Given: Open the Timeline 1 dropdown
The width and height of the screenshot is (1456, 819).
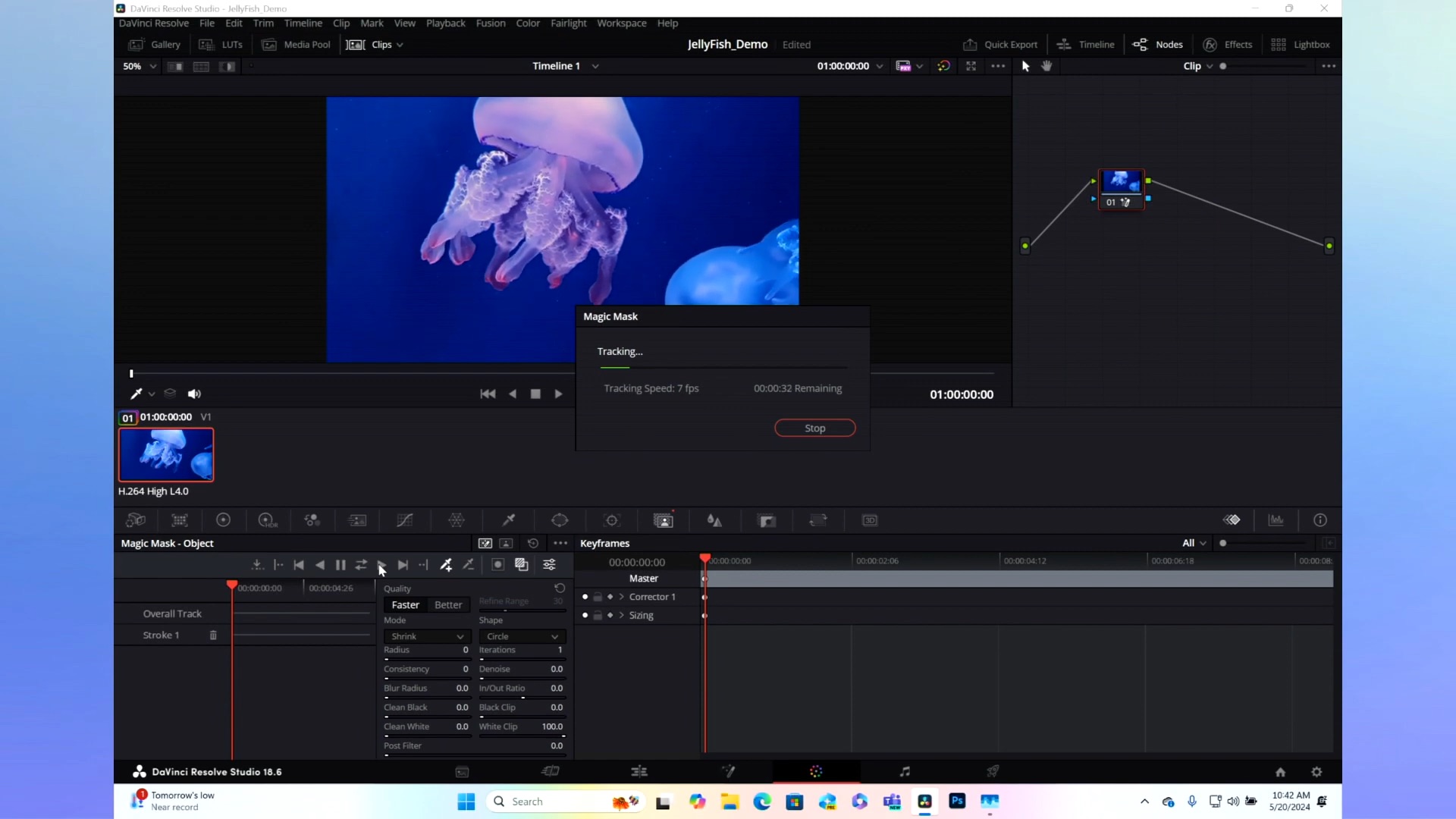Looking at the screenshot, I should click(x=566, y=66).
